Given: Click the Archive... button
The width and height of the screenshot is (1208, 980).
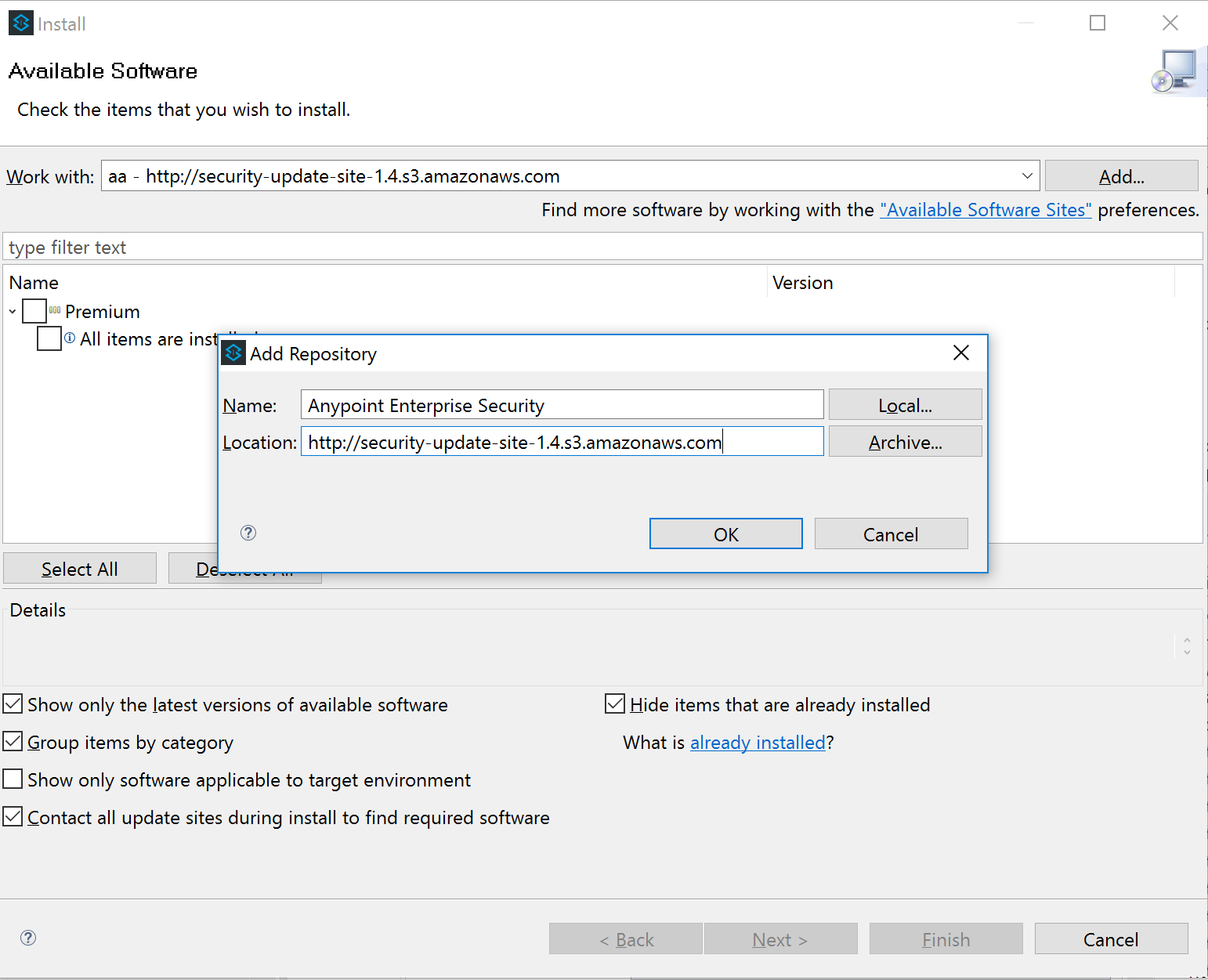Looking at the screenshot, I should (905, 442).
